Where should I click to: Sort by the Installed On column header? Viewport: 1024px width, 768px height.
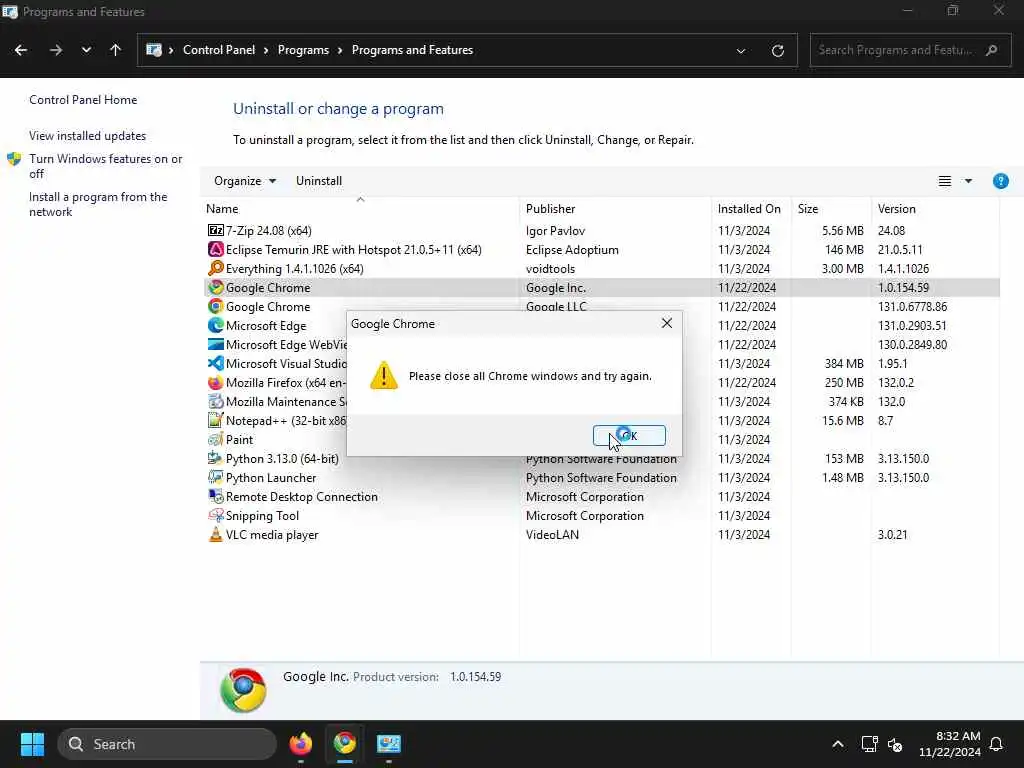pos(749,209)
